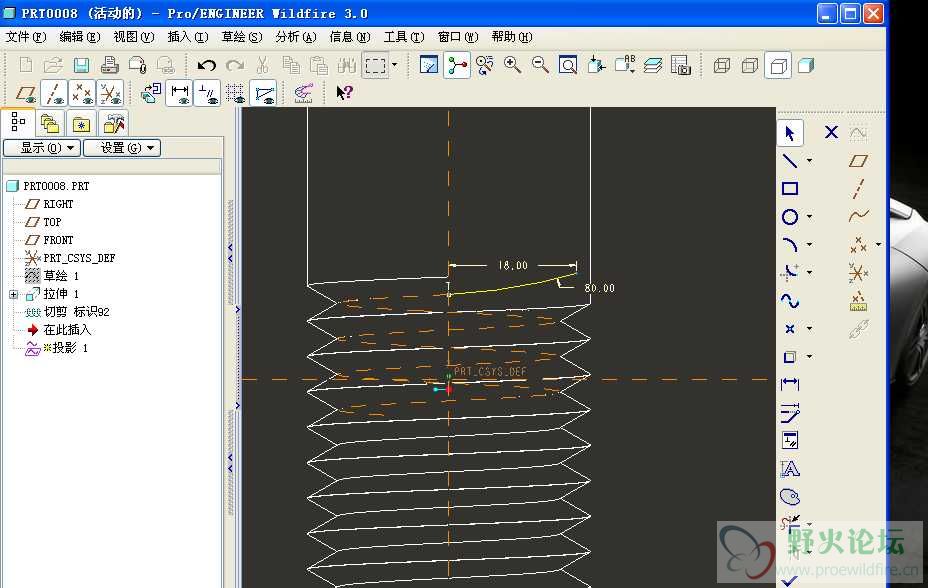Switch to the favorites tab
The width and height of the screenshot is (928, 588).
(81, 124)
